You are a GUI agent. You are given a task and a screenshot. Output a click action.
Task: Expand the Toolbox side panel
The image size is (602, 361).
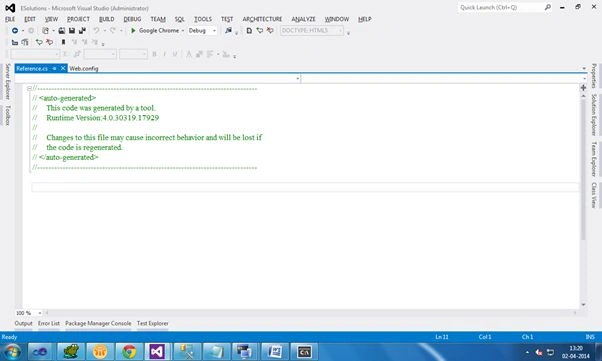(x=7, y=115)
